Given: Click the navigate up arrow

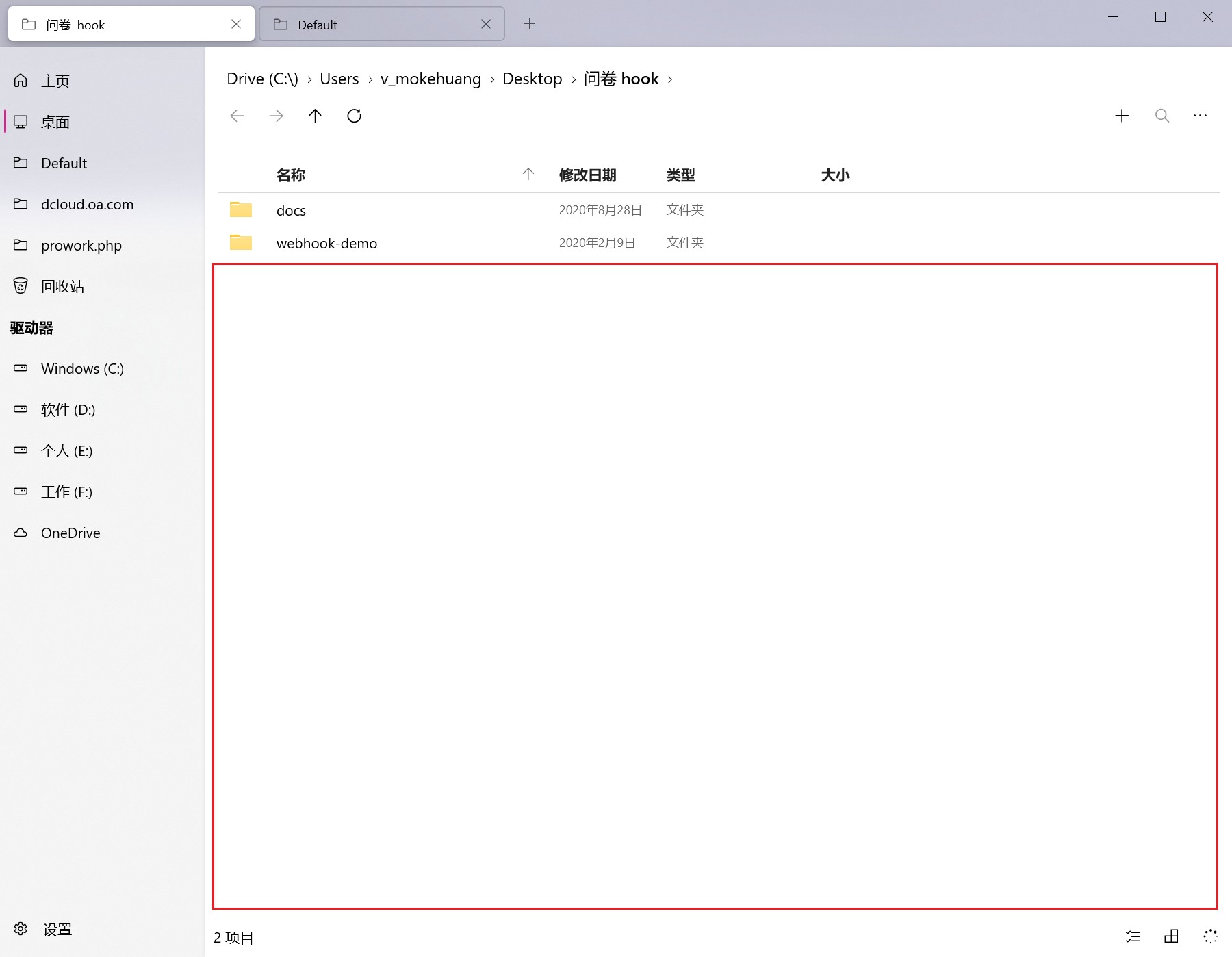Looking at the screenshot, I should click(315, 116).
